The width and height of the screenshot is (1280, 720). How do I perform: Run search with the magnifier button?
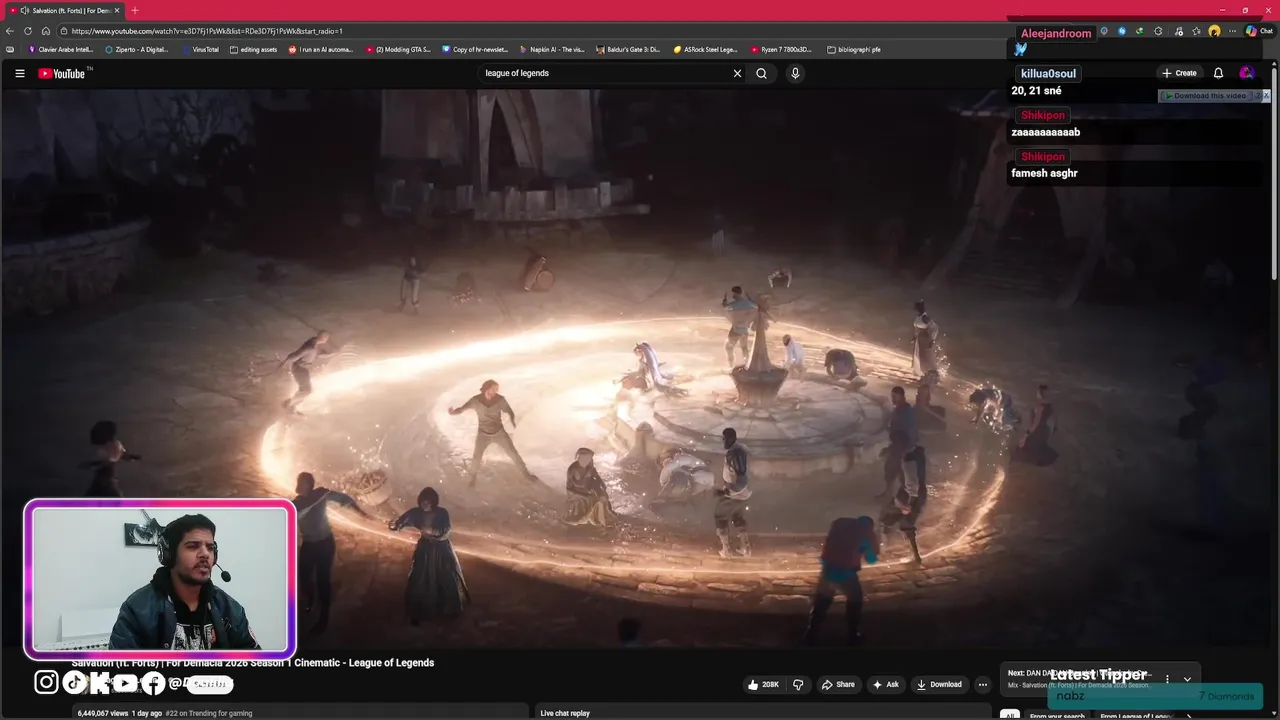click(x=761, y=73)
